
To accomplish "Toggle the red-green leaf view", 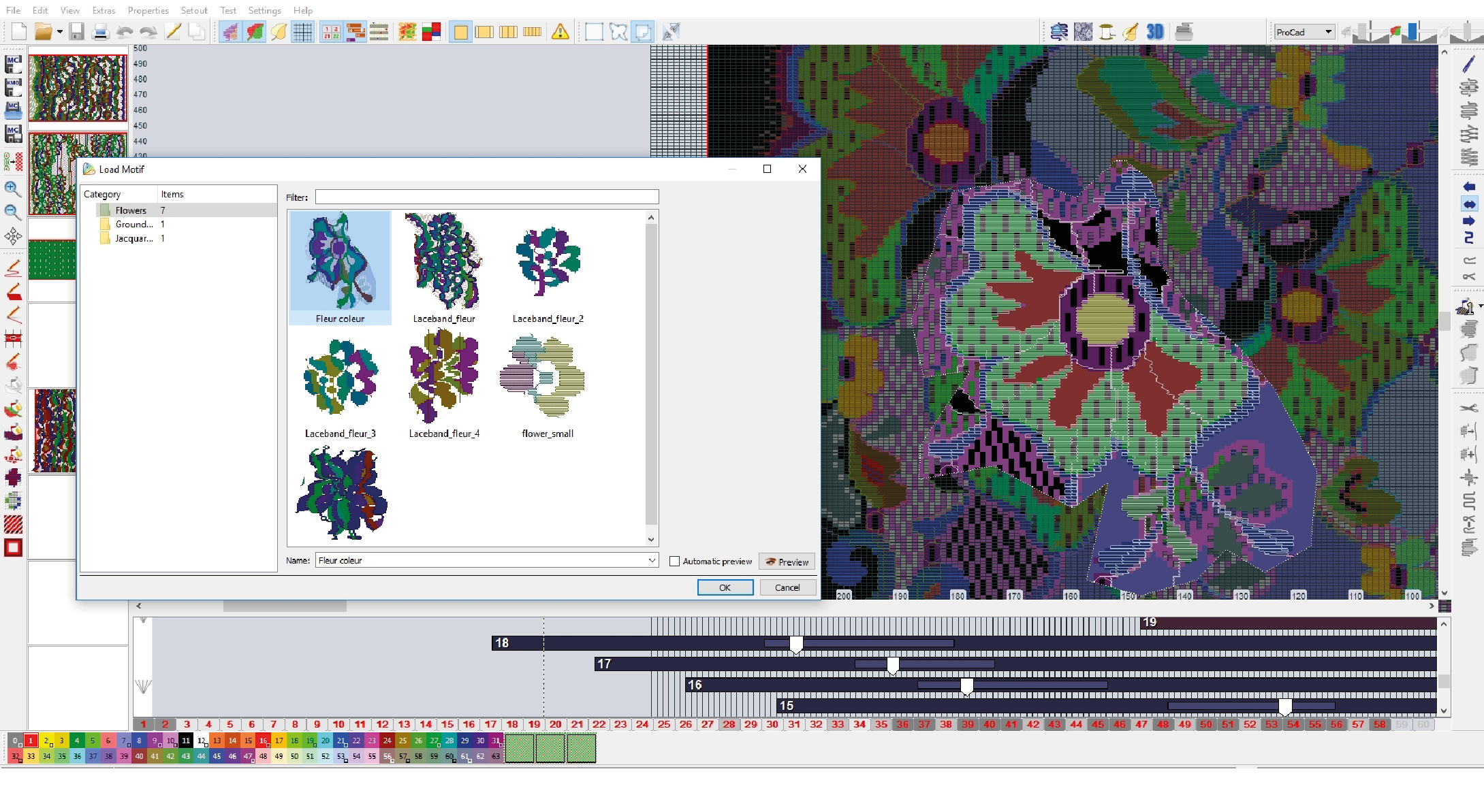I will [x=255, y=31].
